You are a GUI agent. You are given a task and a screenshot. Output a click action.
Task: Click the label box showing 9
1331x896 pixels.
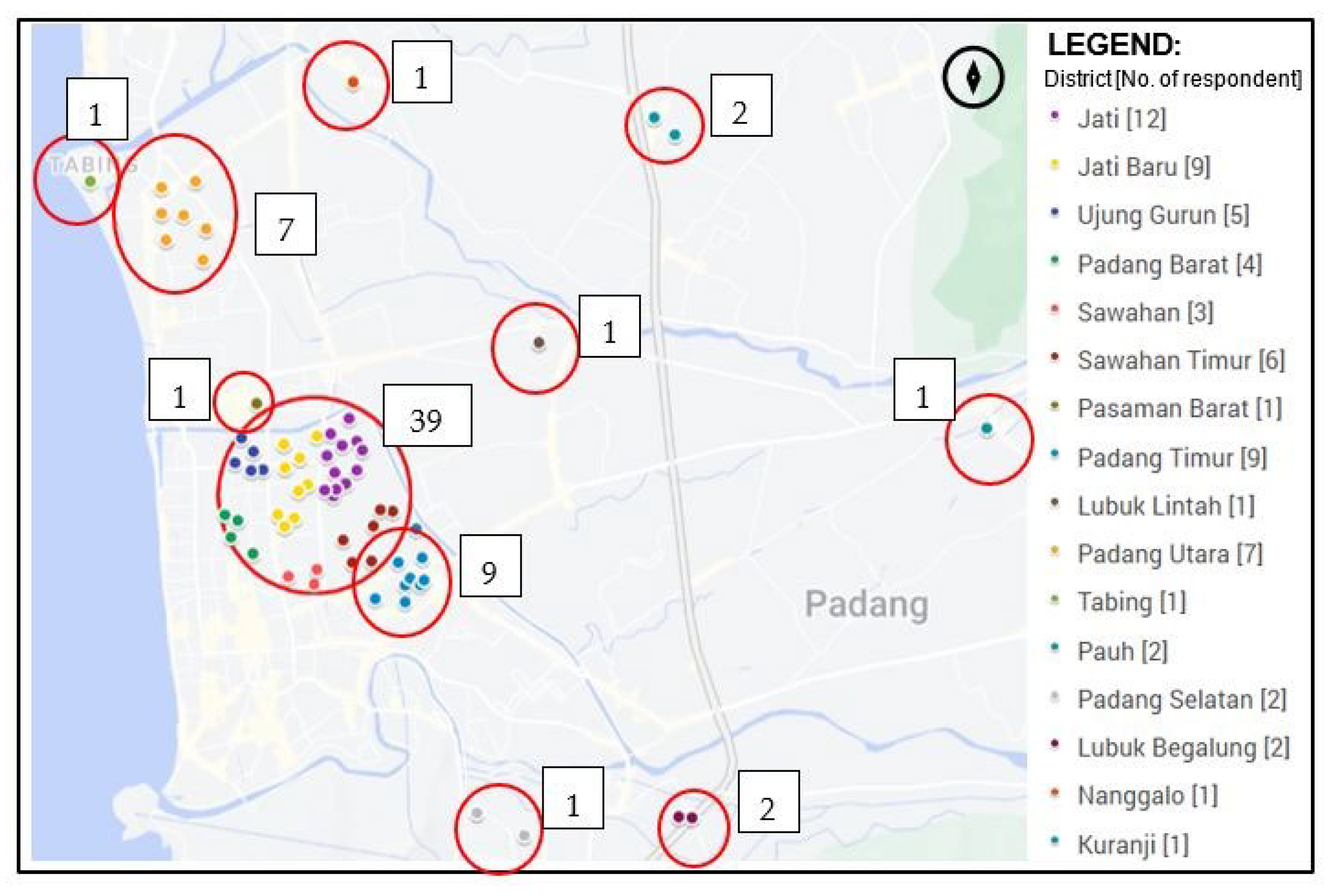click(x=490, y=566)
